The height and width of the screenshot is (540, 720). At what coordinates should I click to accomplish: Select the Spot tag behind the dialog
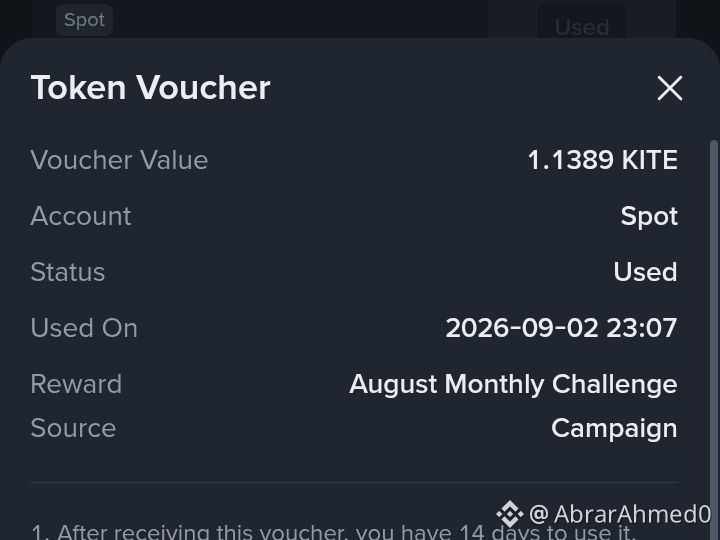point(84,20)
